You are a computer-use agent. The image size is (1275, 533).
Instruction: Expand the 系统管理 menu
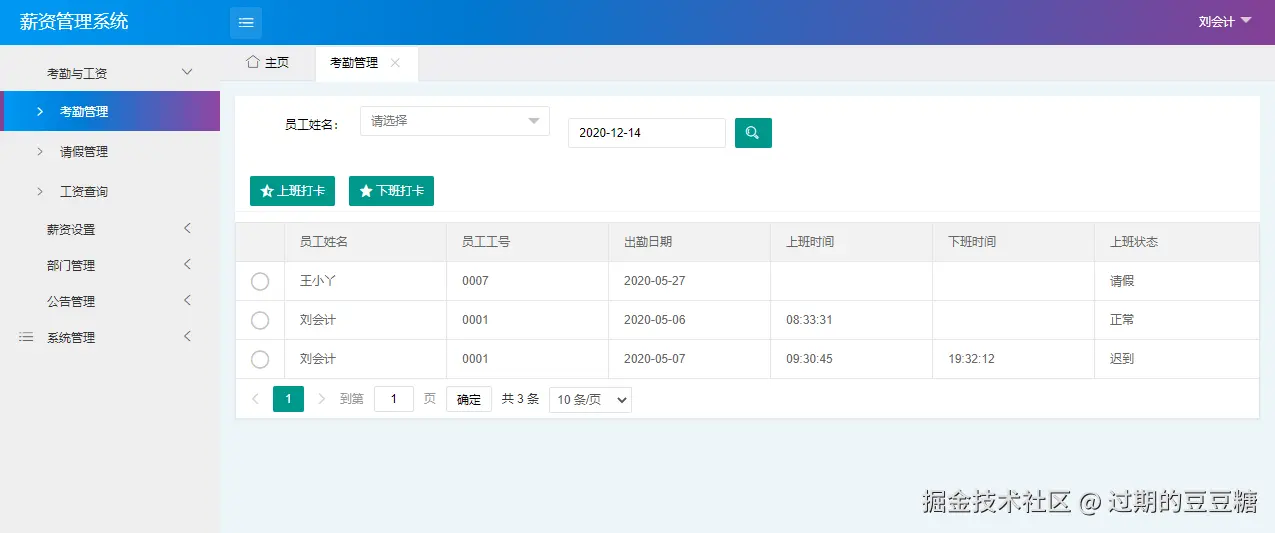pyautogui.click(x=110, y=338)
